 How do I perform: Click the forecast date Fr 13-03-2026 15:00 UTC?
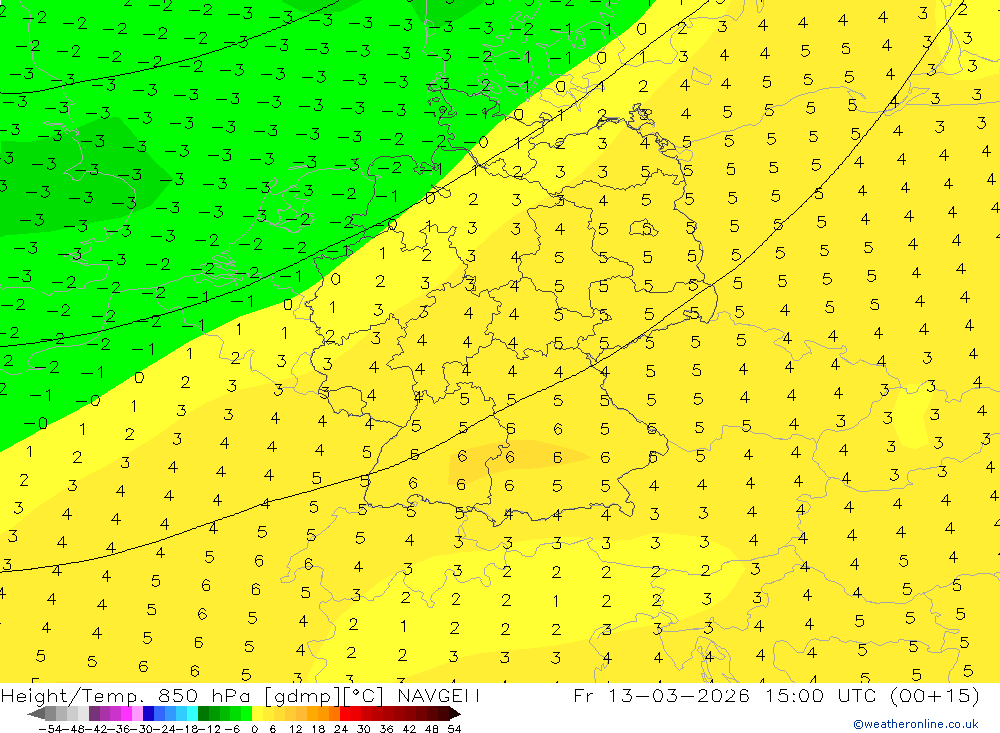(x=776, y=695)
